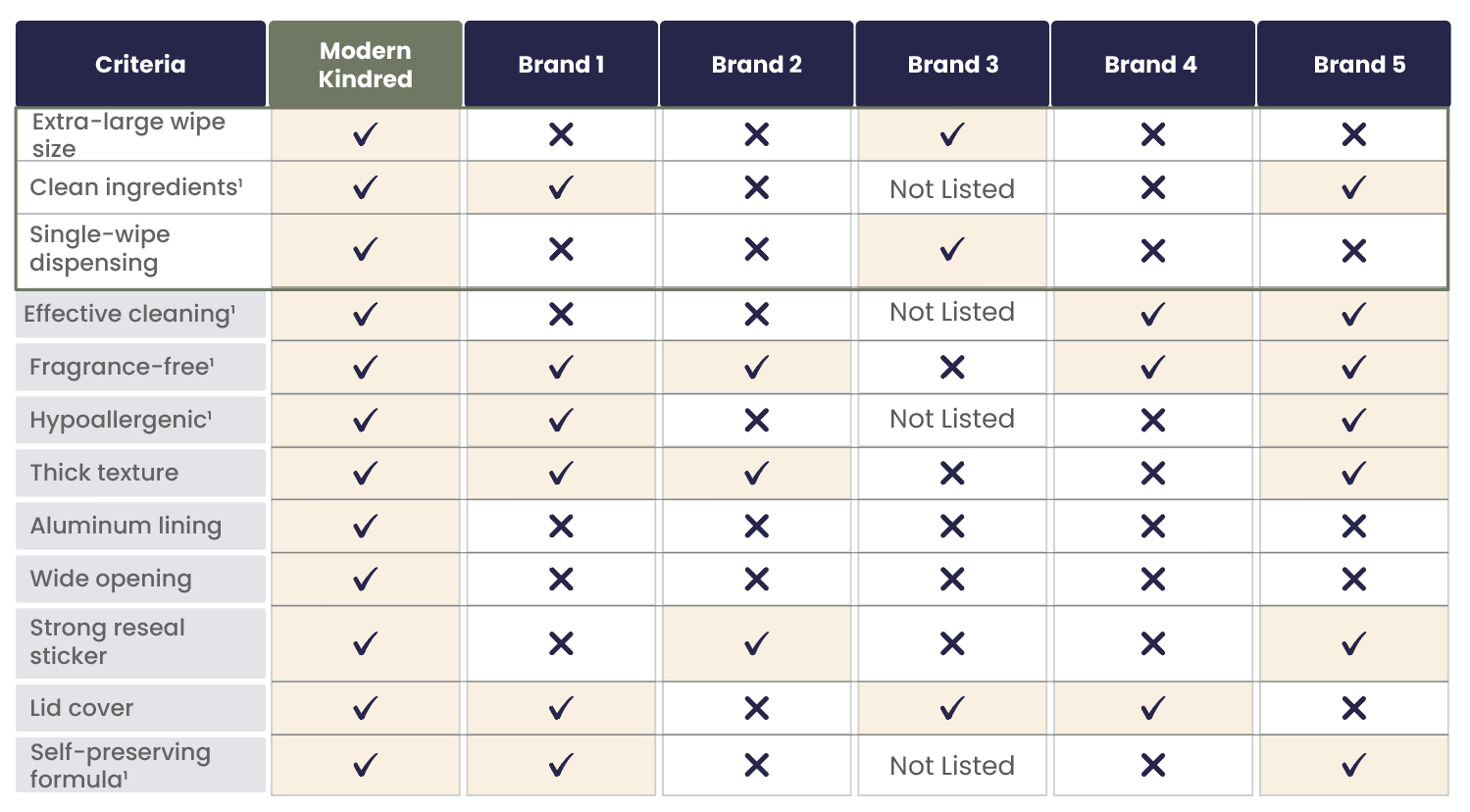
Task: Click the Wide opening criteria label
Action: click(x=111, y=579)
